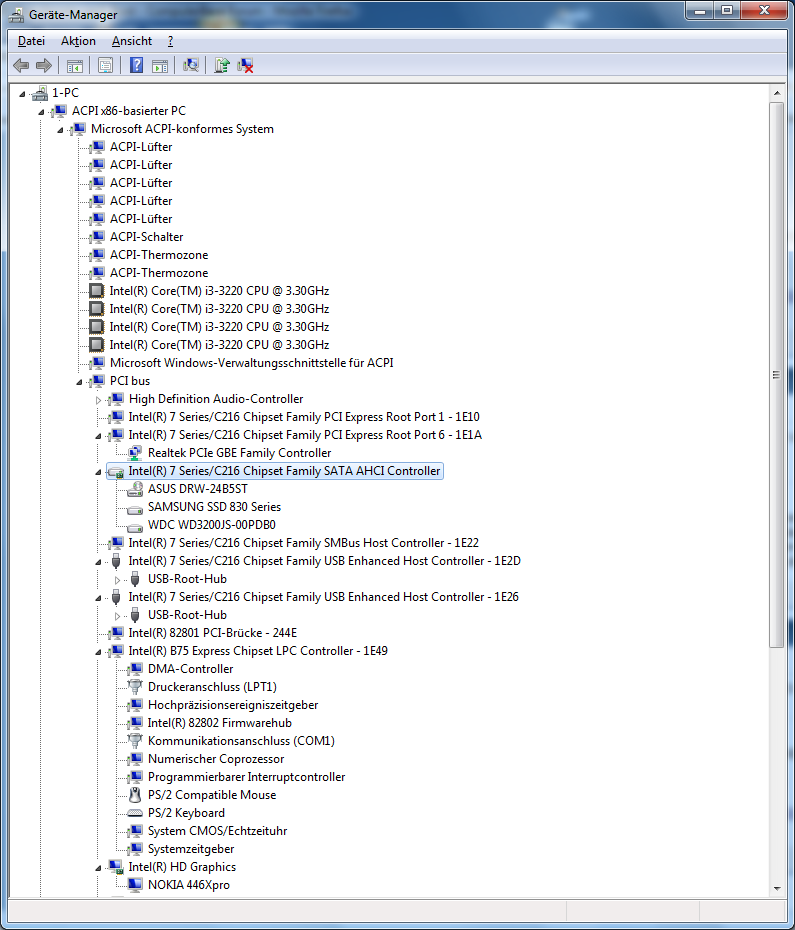This screenshot has width=795, height=930.
Task: Click the uninstall device red X icon
Action: click(x=245, y=65)
